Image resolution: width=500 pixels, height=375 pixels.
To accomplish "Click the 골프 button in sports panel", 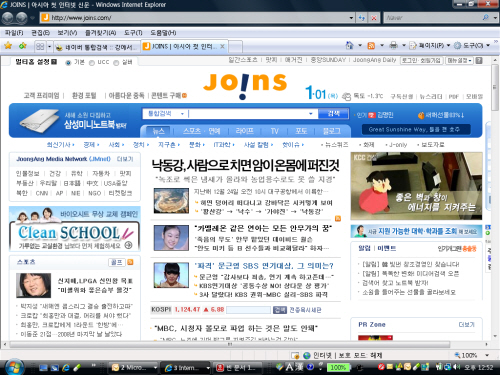I will [x=116, y=262].
